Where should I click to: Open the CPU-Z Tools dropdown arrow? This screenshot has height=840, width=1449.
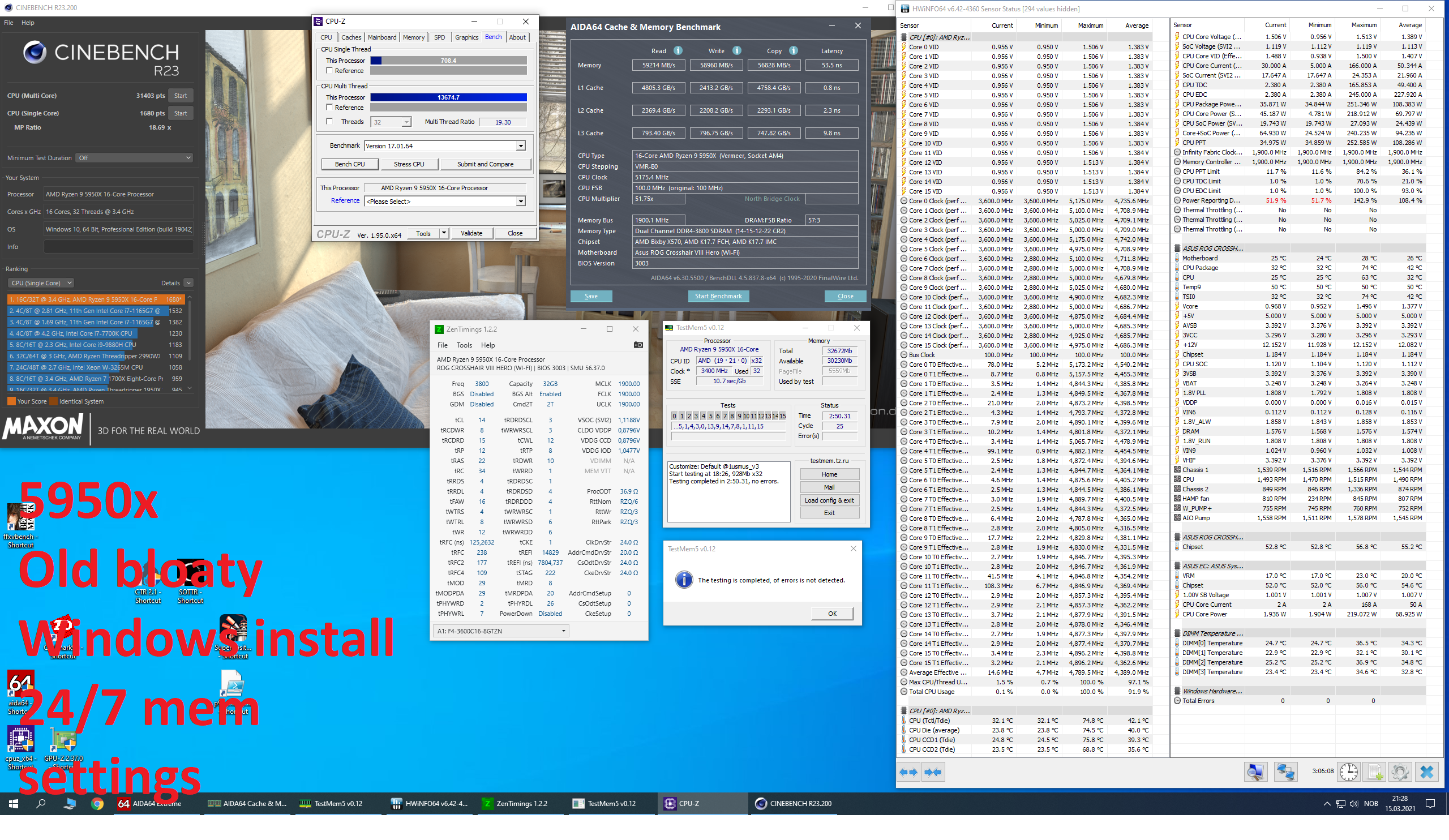pyautogui.click(x=443, y=233)
